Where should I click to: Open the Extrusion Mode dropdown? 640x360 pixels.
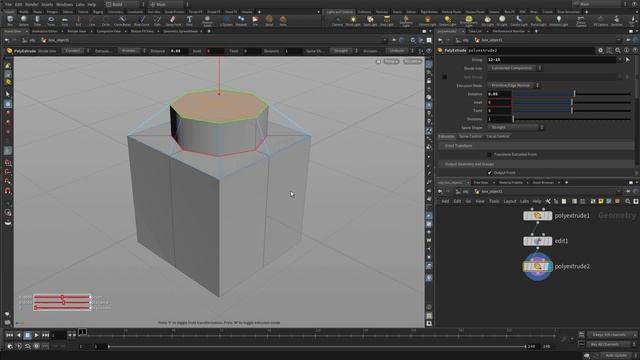[513, 86]
